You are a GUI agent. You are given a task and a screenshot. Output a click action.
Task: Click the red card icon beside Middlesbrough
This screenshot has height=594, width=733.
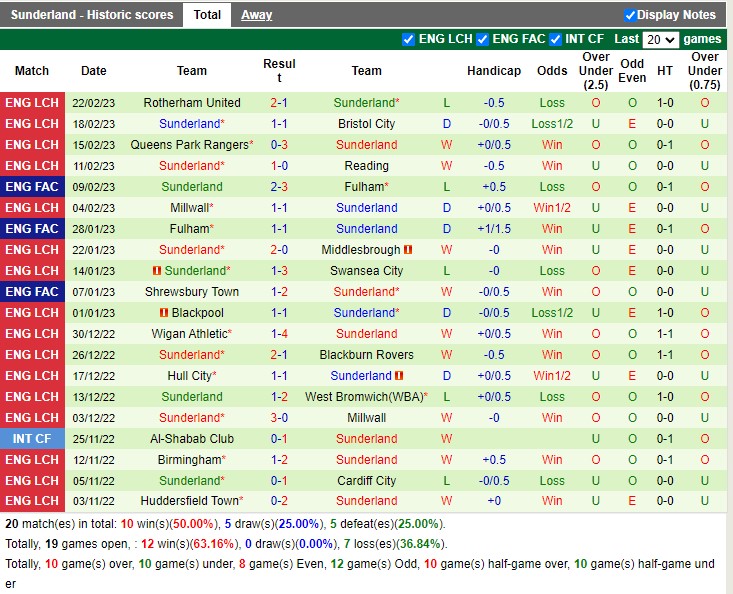(x=408, y=250)
